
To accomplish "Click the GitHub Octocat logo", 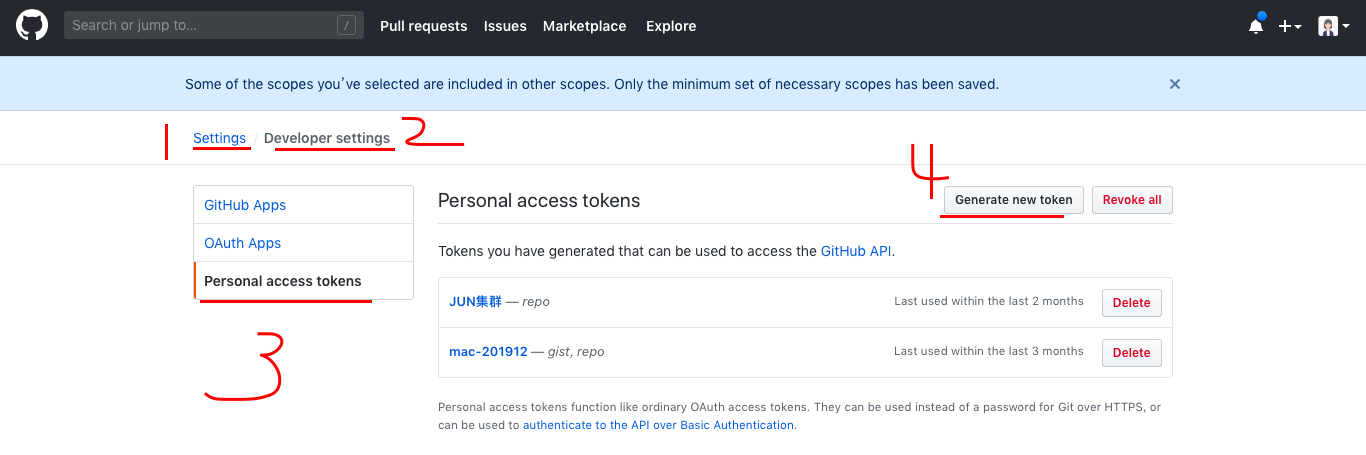I will click(x=32, y=26).
